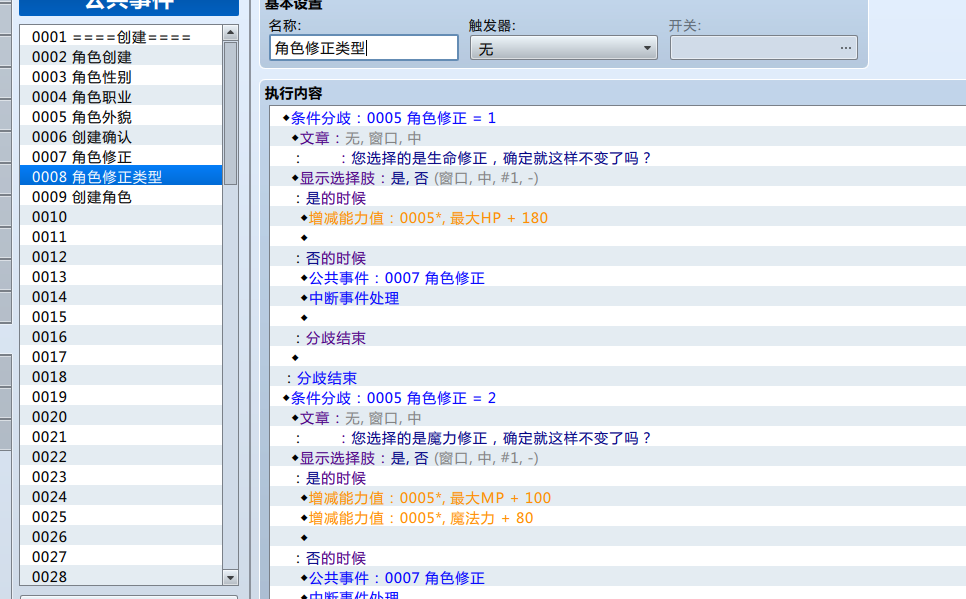Select empty common event 0014
The image size is (966, 599).
121,297
